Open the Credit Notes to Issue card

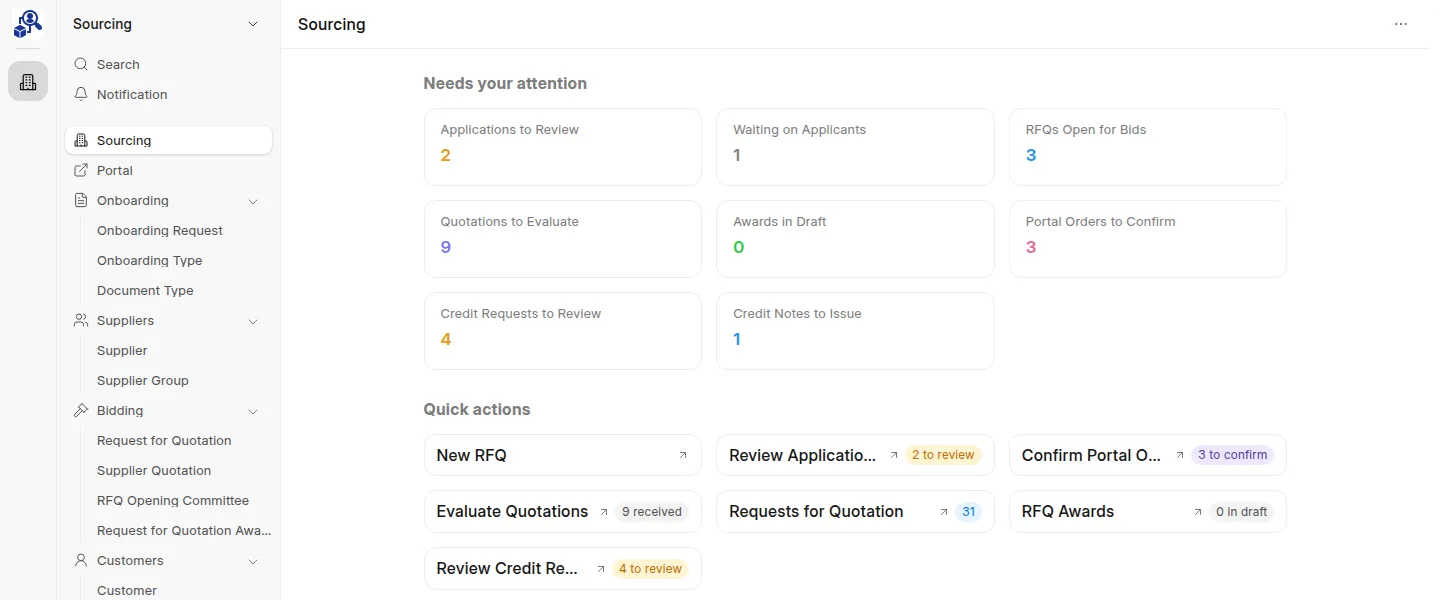tap(855, 331)
